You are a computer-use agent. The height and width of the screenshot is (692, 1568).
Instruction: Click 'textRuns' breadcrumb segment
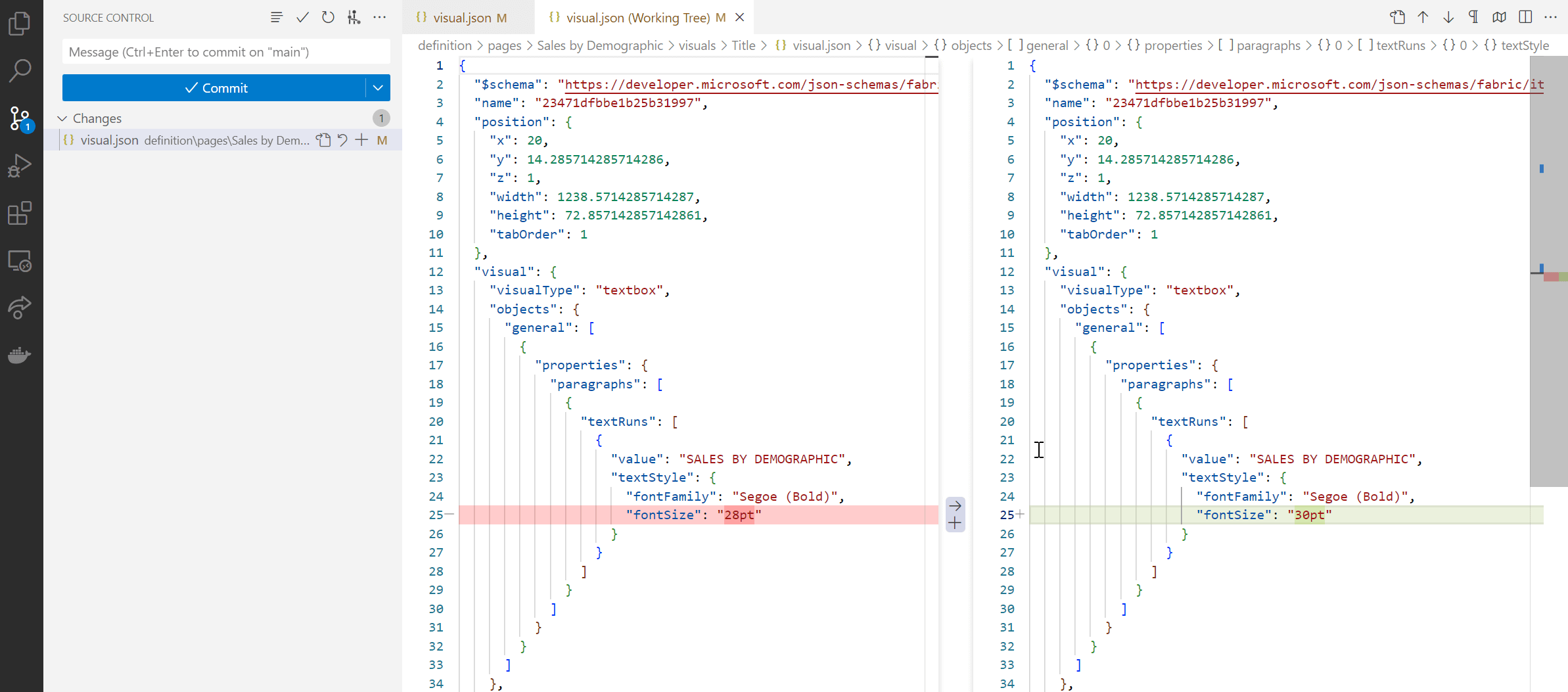[1392, 45]
